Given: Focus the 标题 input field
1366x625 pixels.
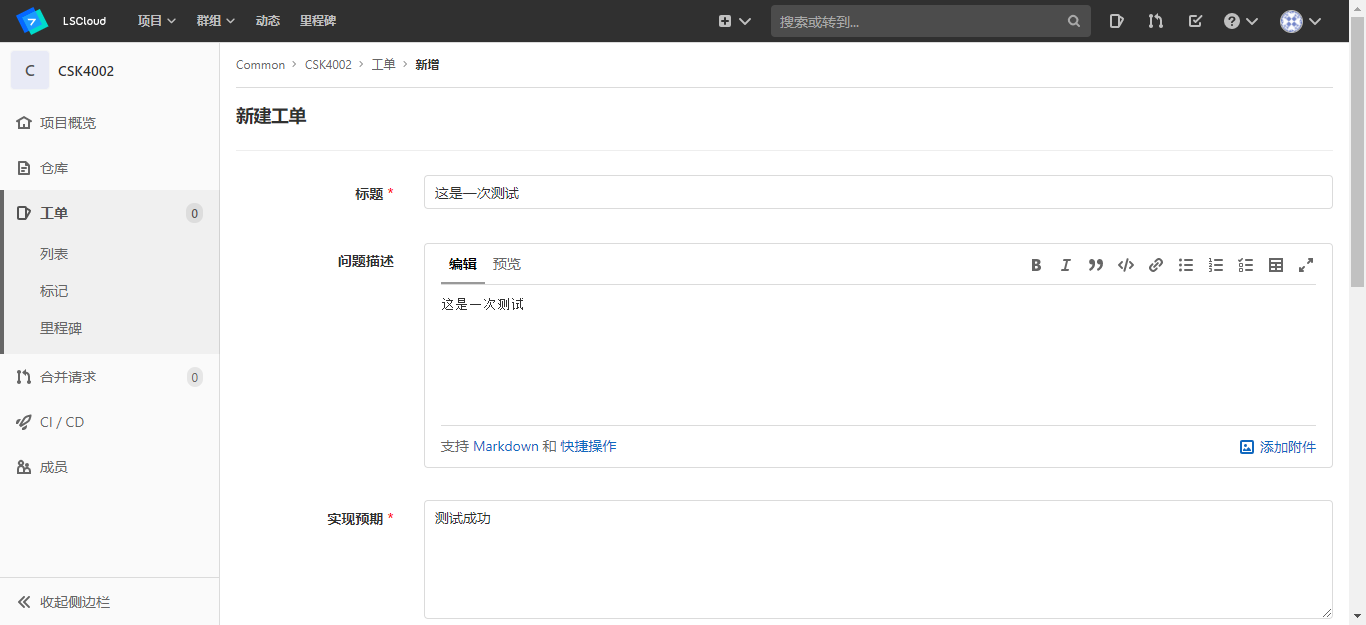Looking at the screenshot, I should click(878, 192).
